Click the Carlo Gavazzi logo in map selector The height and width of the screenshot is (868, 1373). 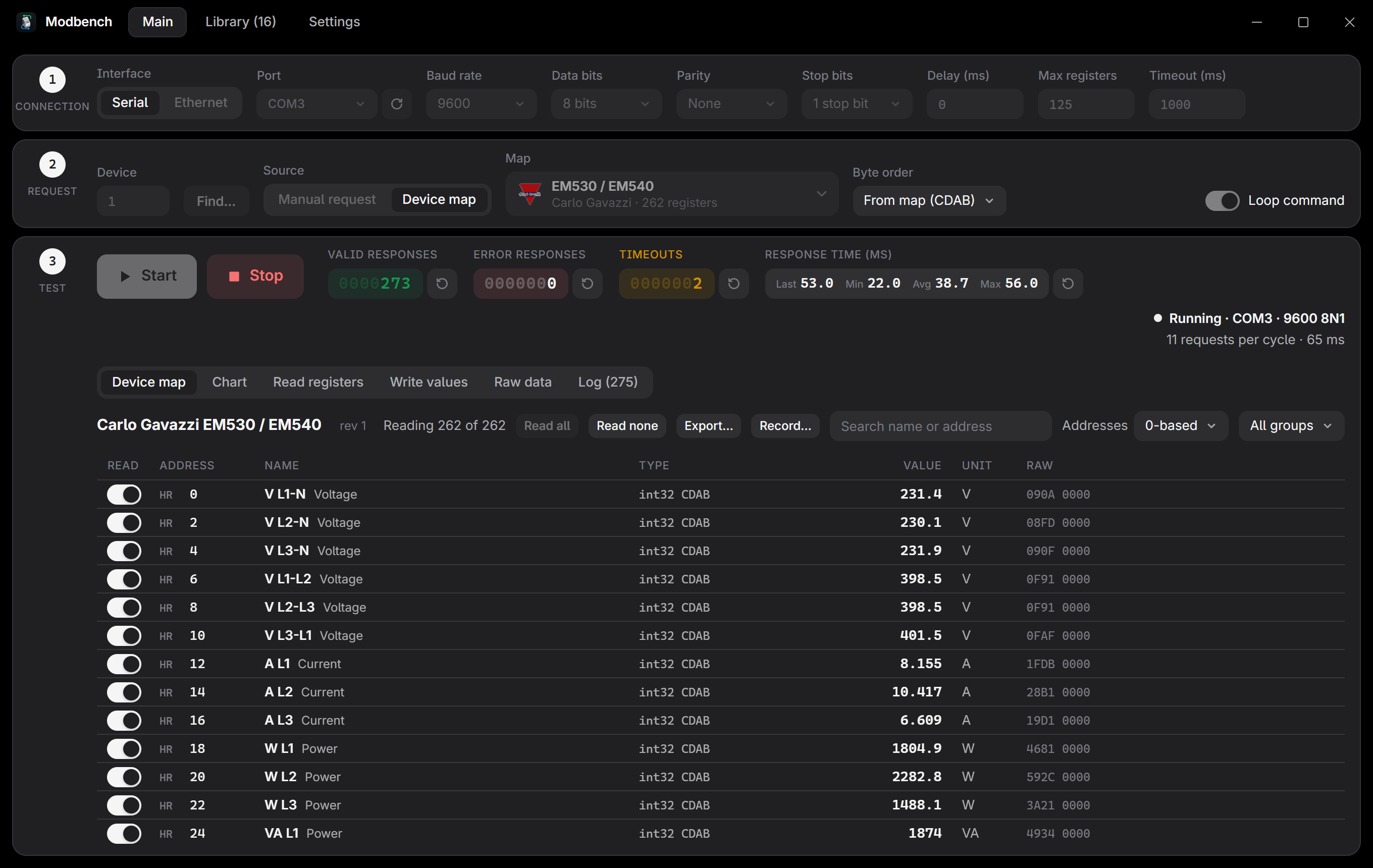point(530,194)
